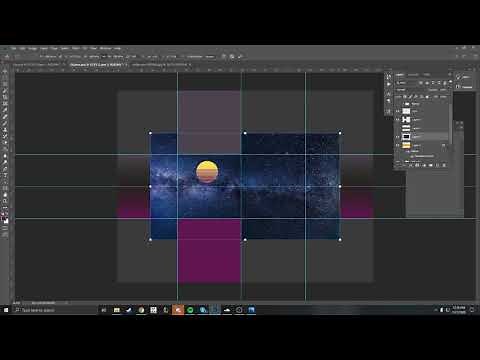Click the orange striped sun on canvas
Image resolution: width=480 pixels, height=360 pixels.
207,172
